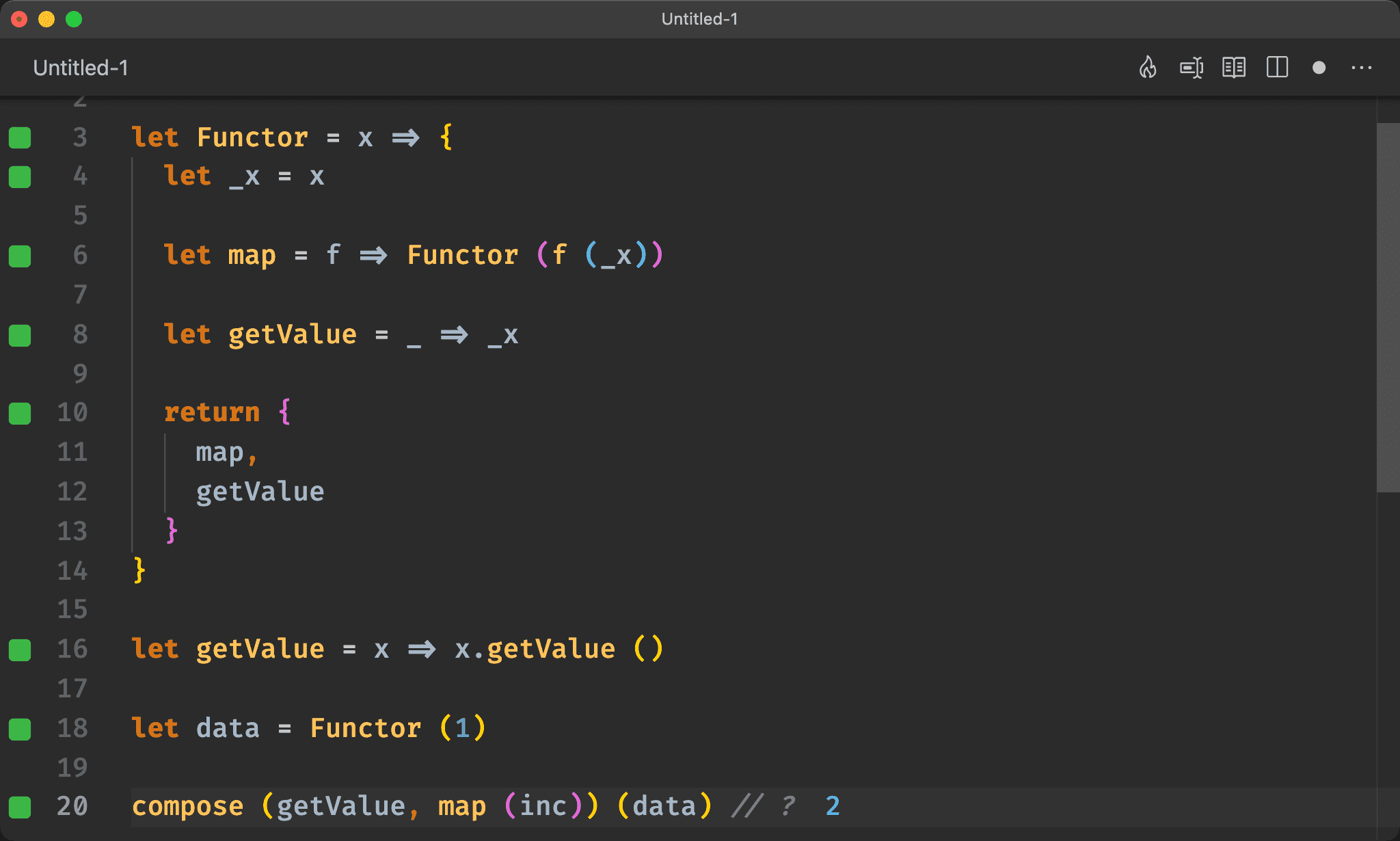Click the '// ?' comment on line 20
Image resolution: width=1400 pixels, height=841 pixels.
(764, 806)
